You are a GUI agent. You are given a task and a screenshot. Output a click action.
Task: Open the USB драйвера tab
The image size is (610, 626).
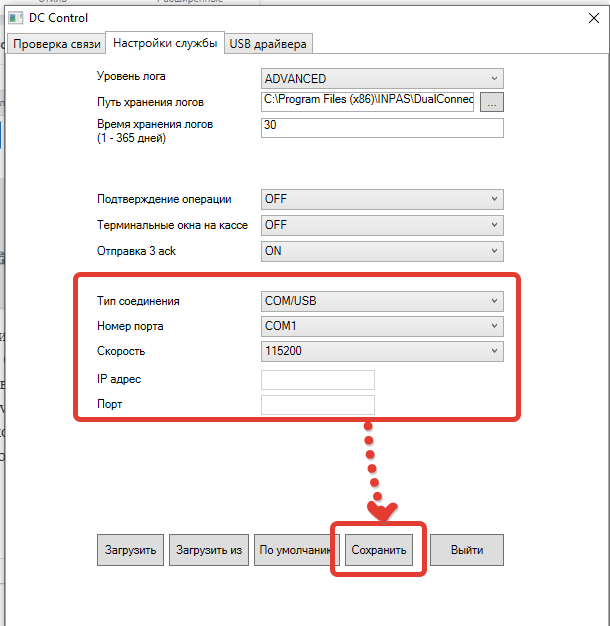[269, 43]
